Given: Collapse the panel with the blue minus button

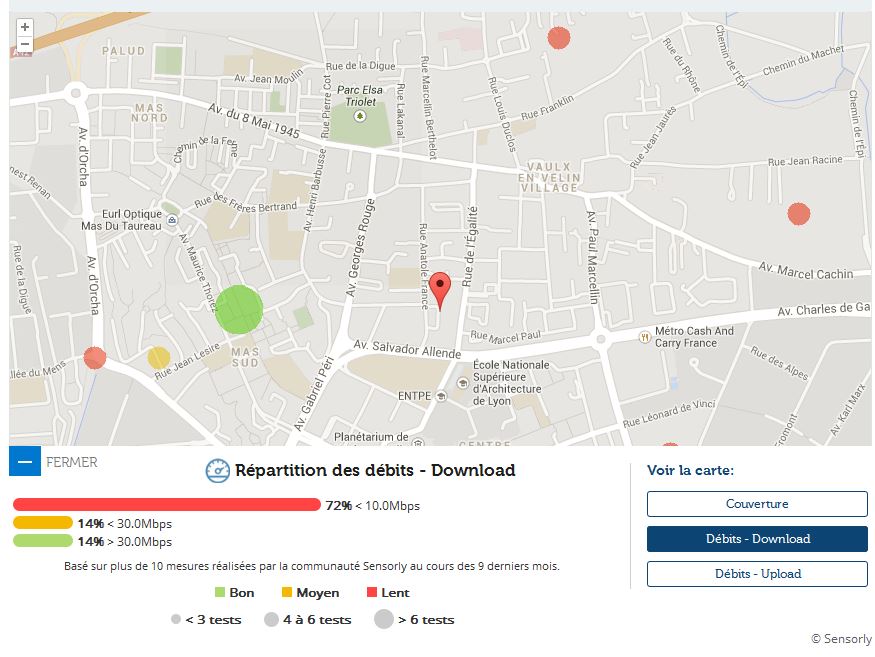Looking at the screenshot, I should coord(25,461).
